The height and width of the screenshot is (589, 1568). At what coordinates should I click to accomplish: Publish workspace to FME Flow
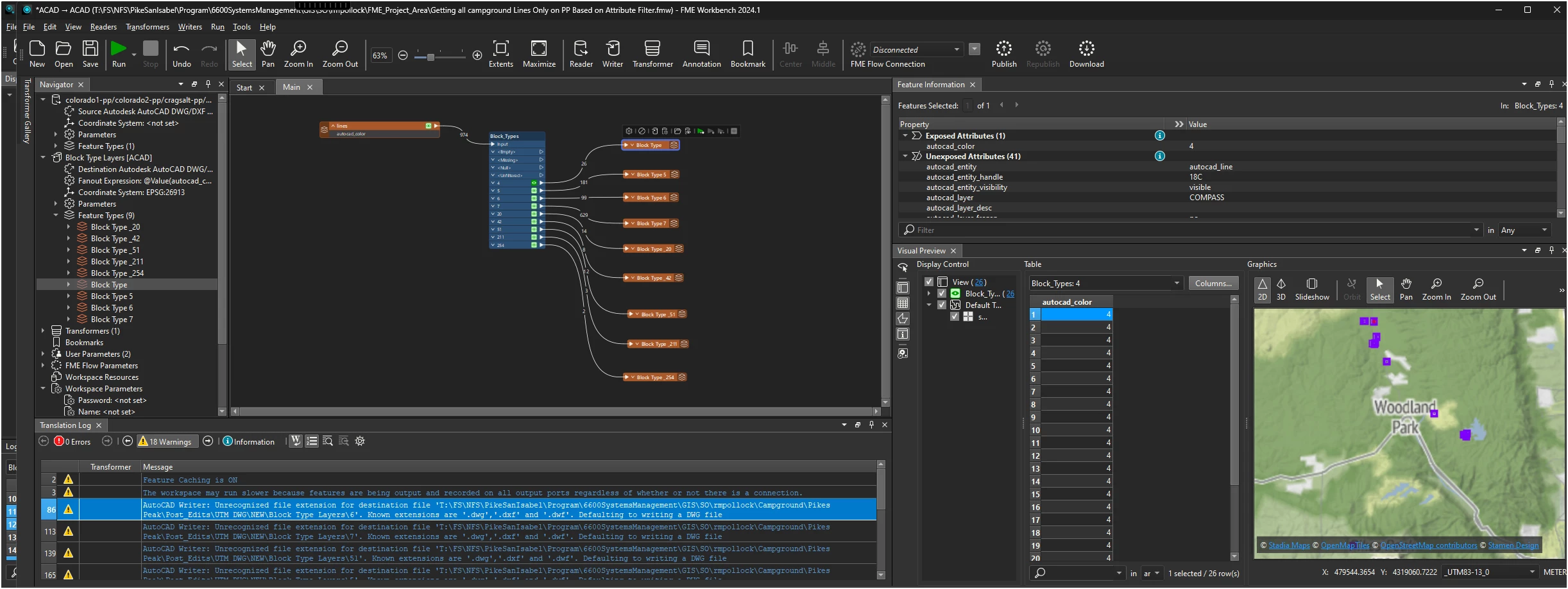1004,54
